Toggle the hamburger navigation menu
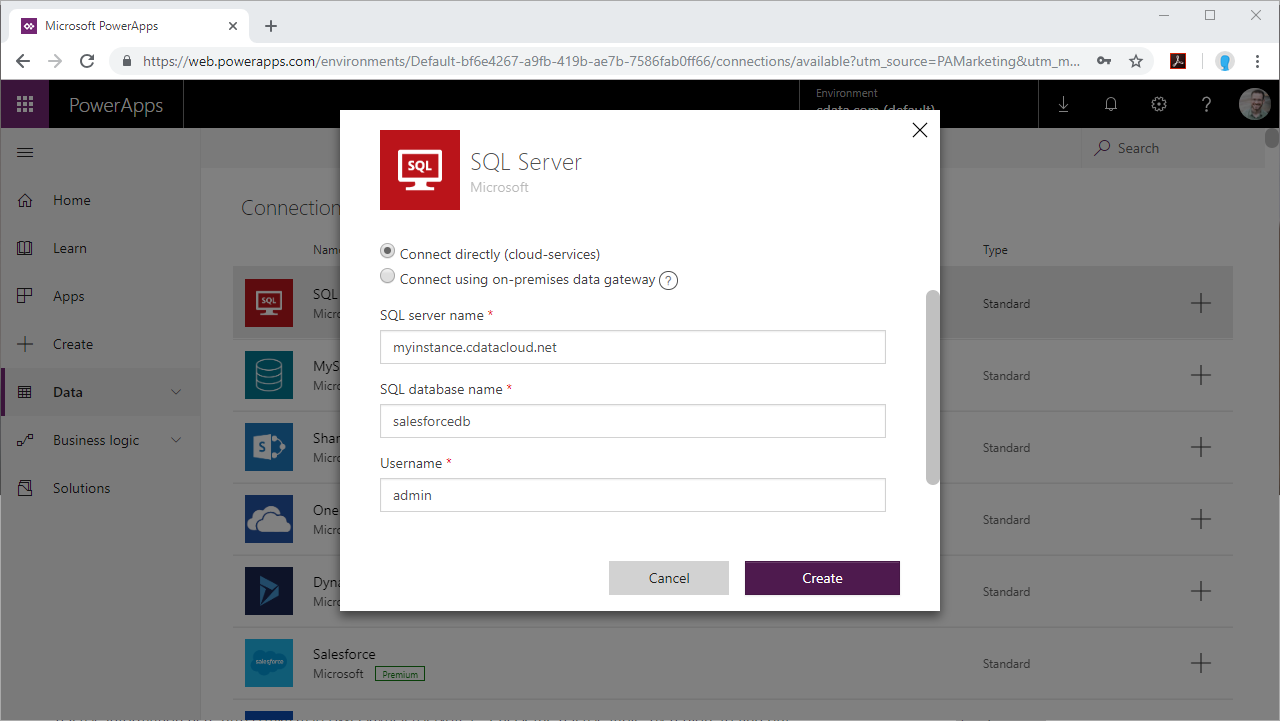This screenshot has width=1280, height=721. 25,152
